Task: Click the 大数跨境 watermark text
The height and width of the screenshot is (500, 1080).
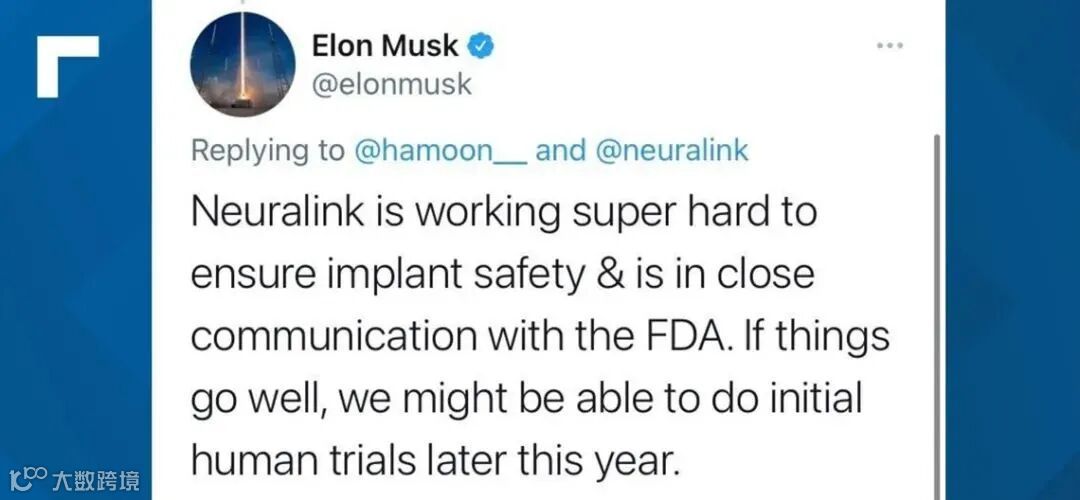Action: (96, 481)
